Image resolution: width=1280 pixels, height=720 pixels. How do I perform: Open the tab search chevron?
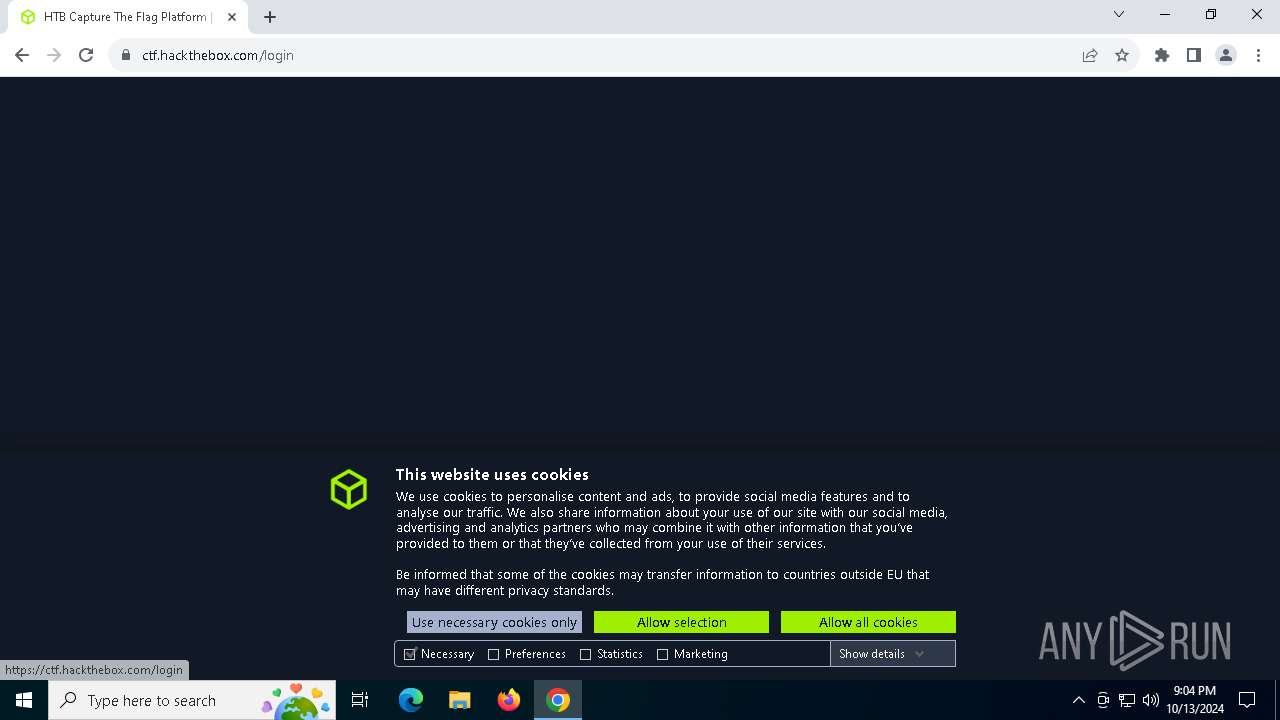(1119, 15)
